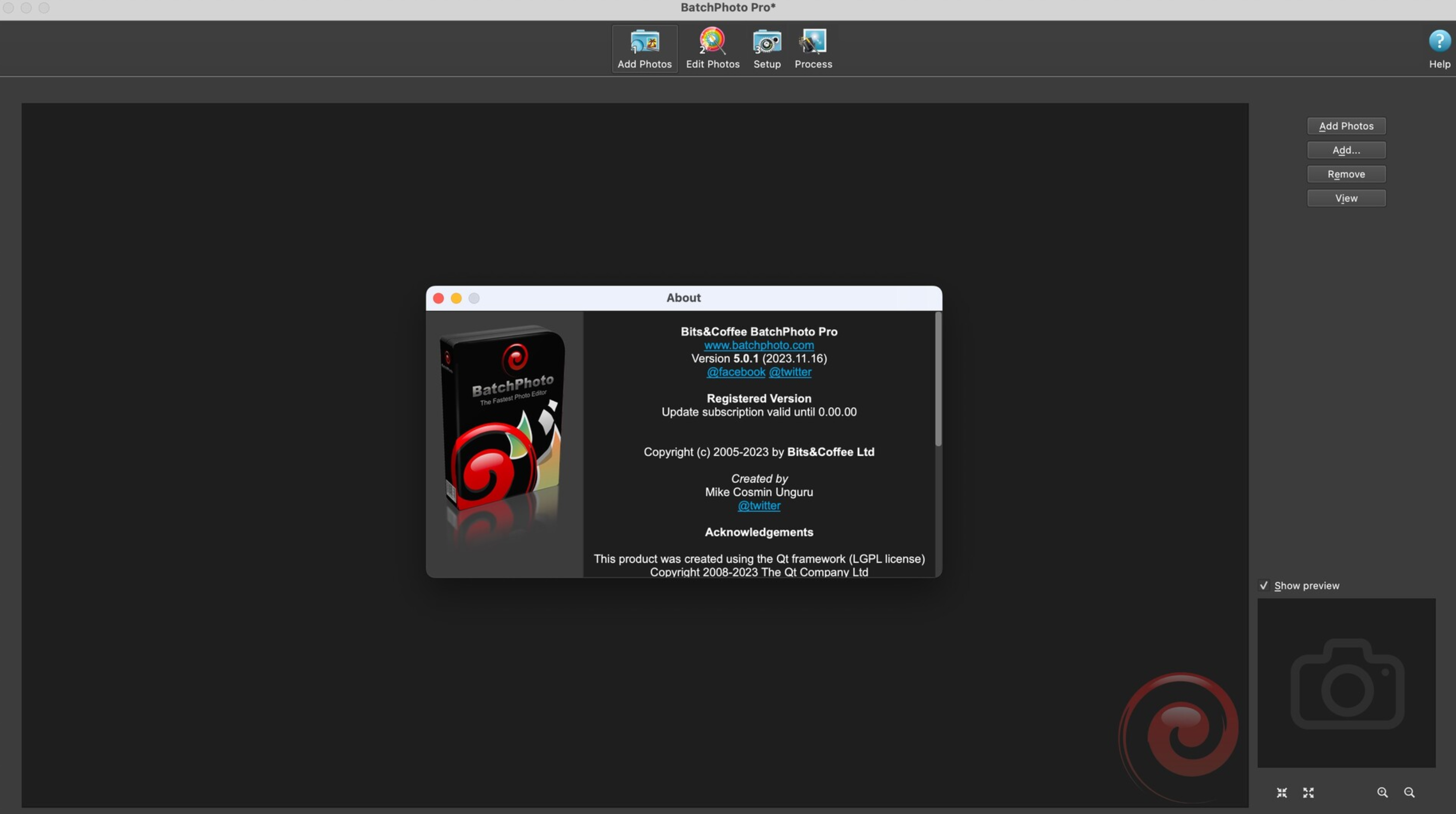1456x814 pixels.
Task: Click the zoom in magnifier icon
Action: tap(1383, 792)
